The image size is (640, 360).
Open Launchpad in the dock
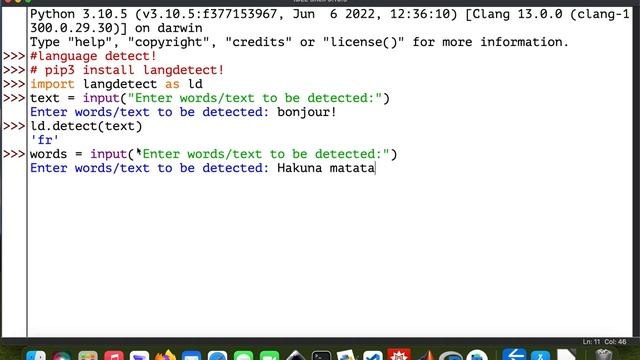tap(88, 356)
